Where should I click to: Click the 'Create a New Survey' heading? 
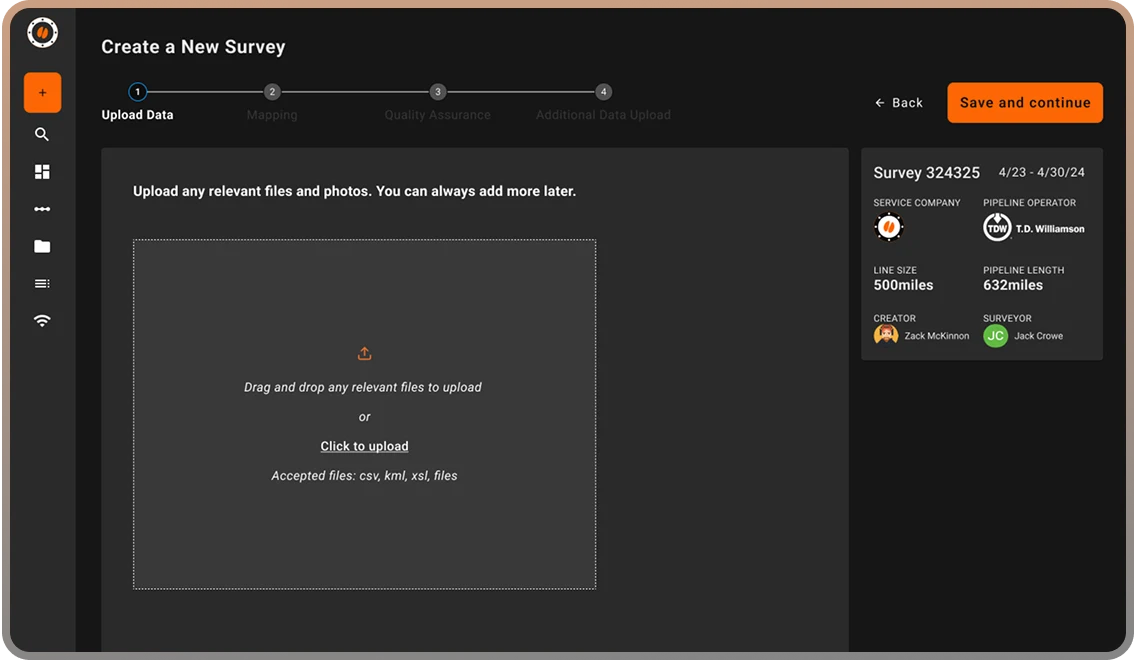coord(193,47)
